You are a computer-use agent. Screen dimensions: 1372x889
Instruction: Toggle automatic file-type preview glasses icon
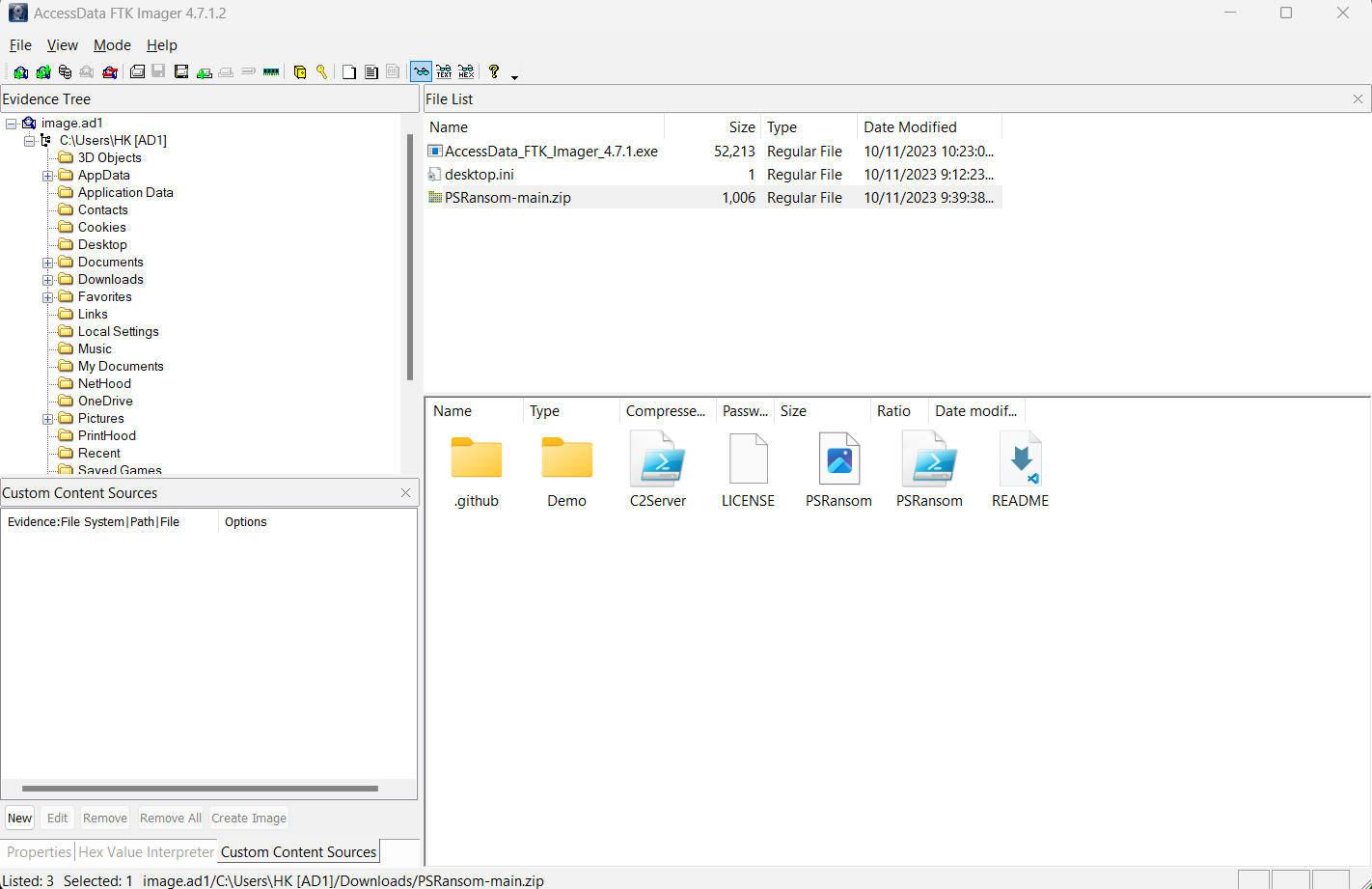pyautogui.click(x=421, y=72)
